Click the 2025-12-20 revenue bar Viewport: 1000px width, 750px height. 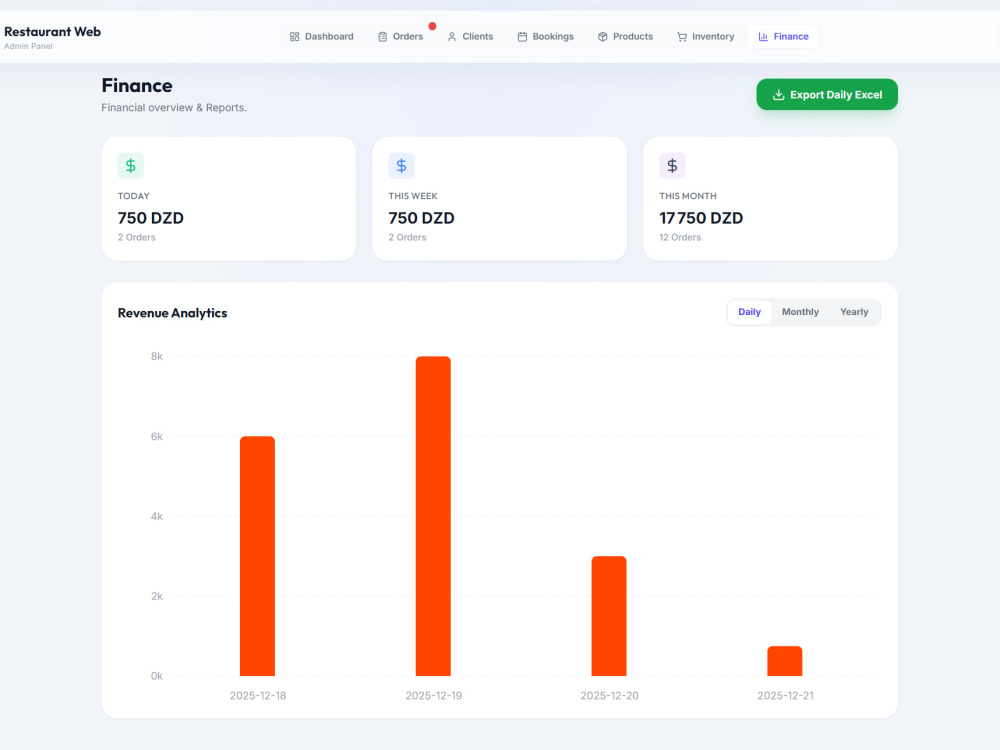click(x=609, y=616)
